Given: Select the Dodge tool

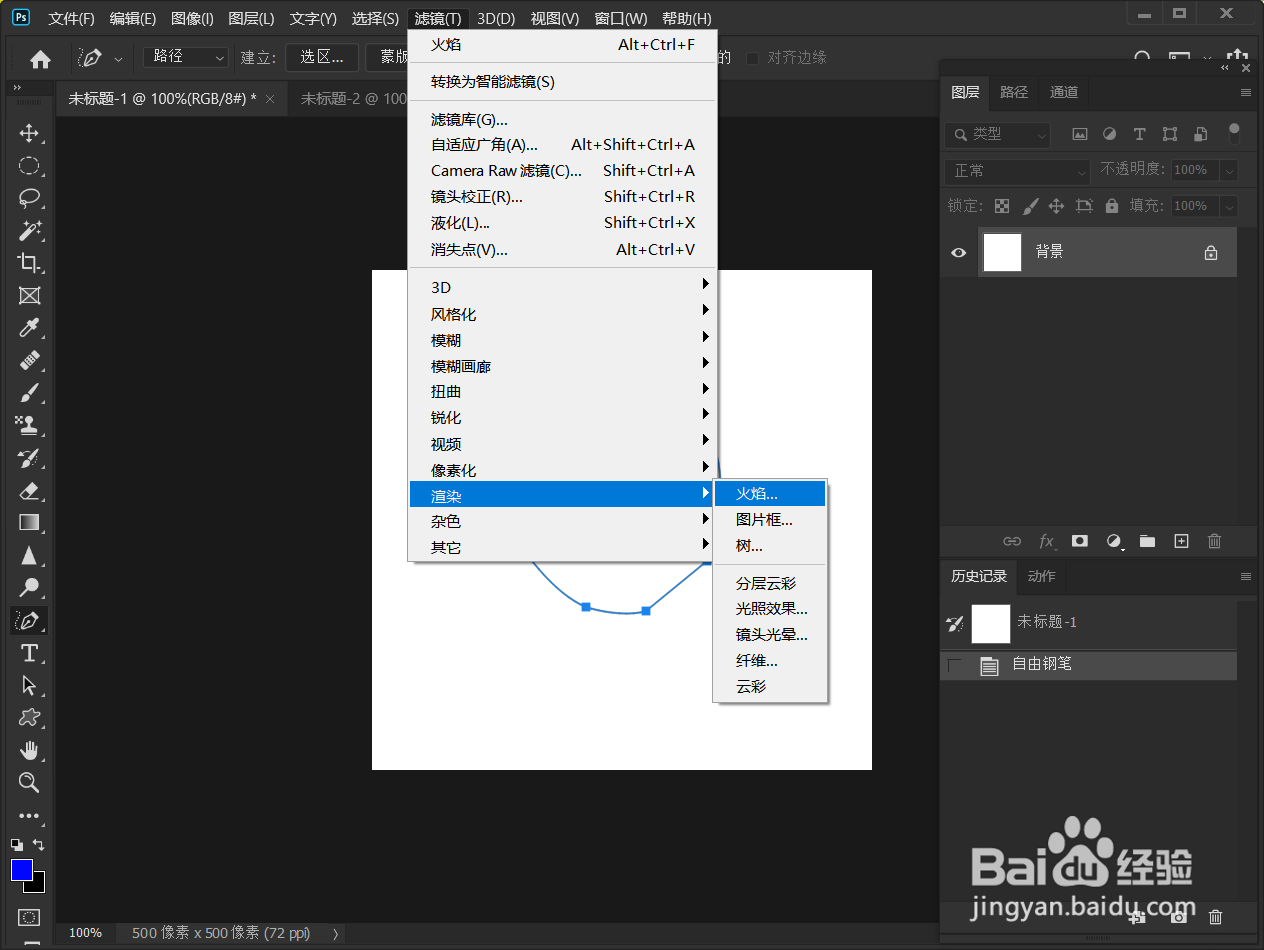Looking at the screenshot, I should tap(29, 587).
